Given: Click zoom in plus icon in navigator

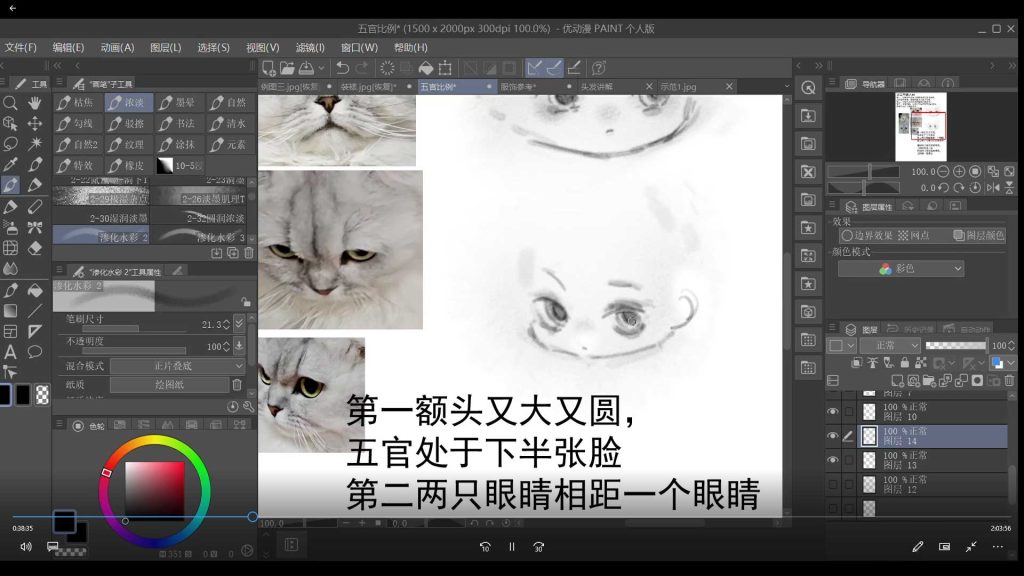Looking at the screenshot, I should tap(959, 172).
